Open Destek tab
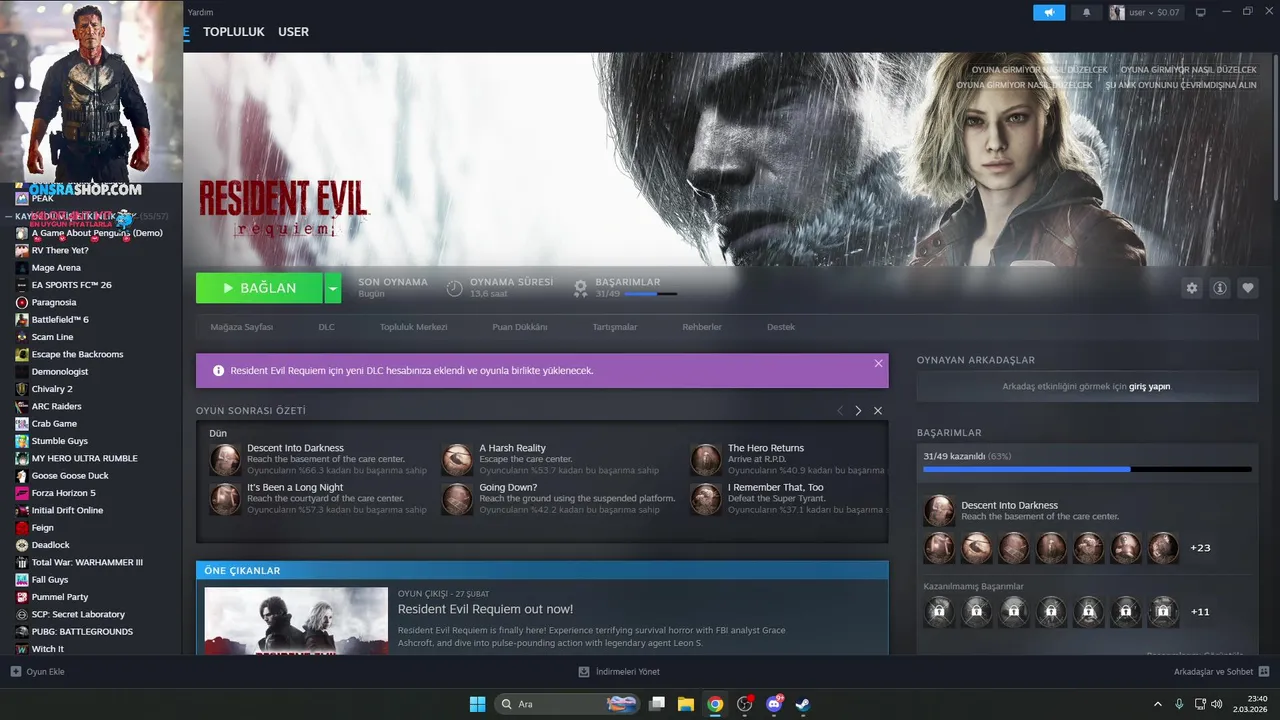This screenshot has width=1280, height=720. point(781,327)
